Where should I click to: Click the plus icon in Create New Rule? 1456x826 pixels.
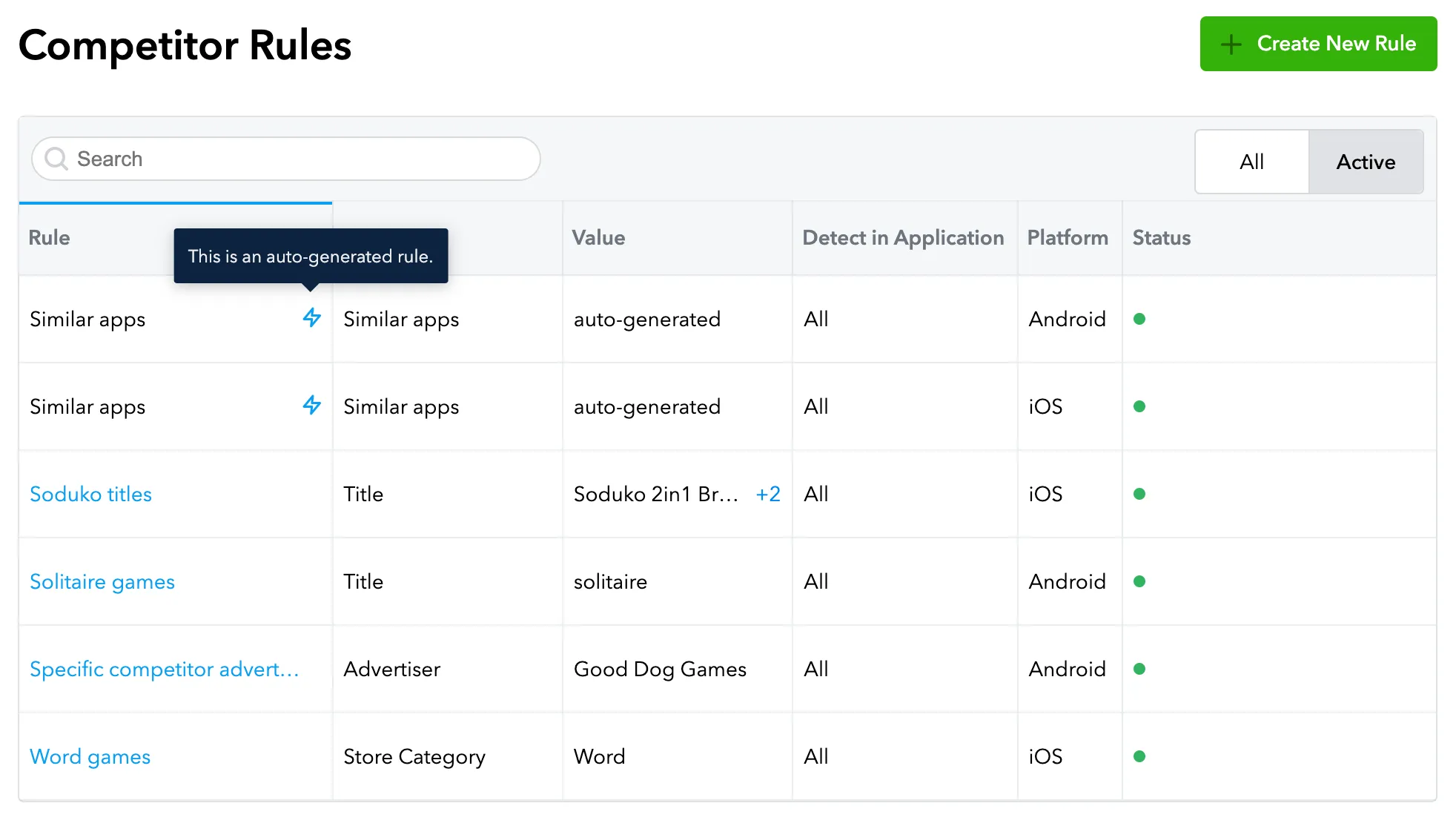tap(1231, 44)
